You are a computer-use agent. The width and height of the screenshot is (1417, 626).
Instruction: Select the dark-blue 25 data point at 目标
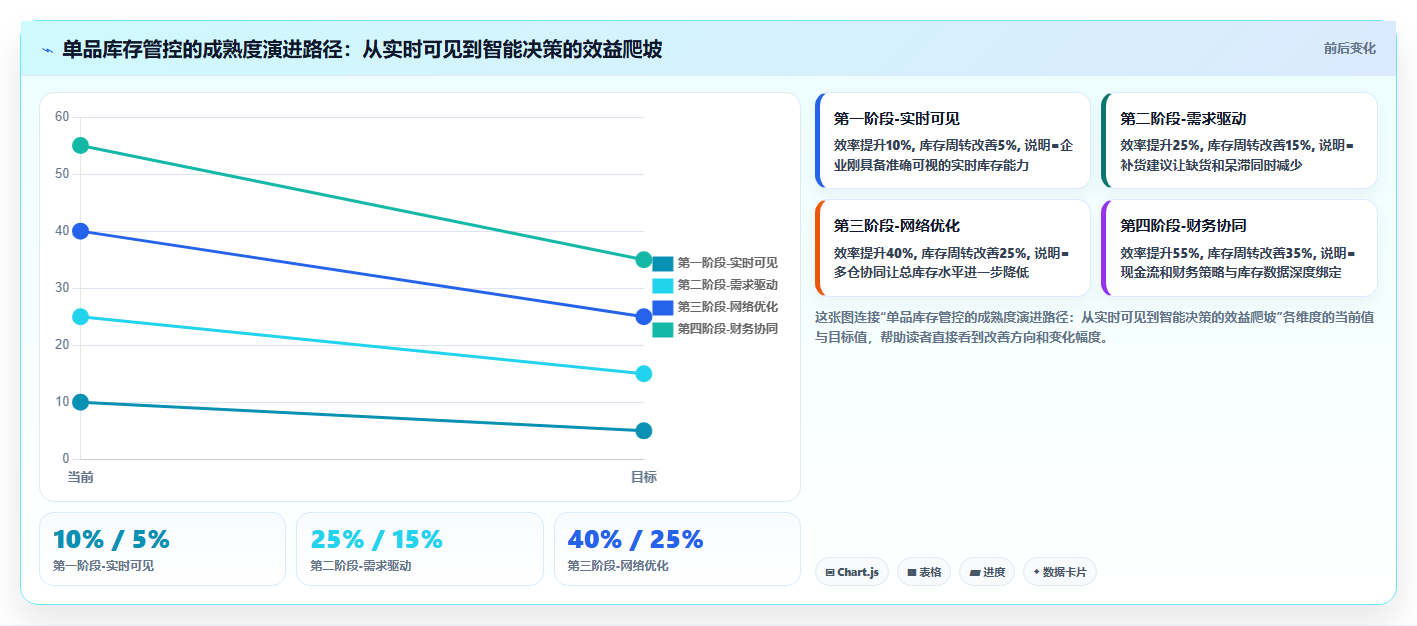(644, 317)
